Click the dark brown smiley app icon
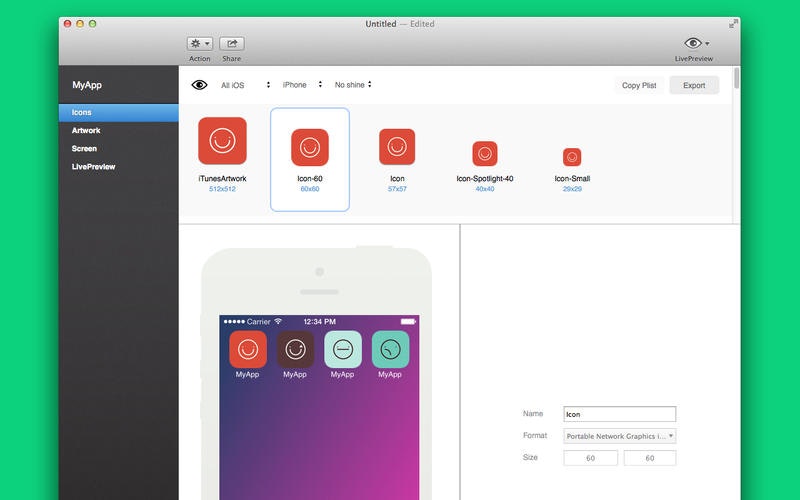 [295, 349]
